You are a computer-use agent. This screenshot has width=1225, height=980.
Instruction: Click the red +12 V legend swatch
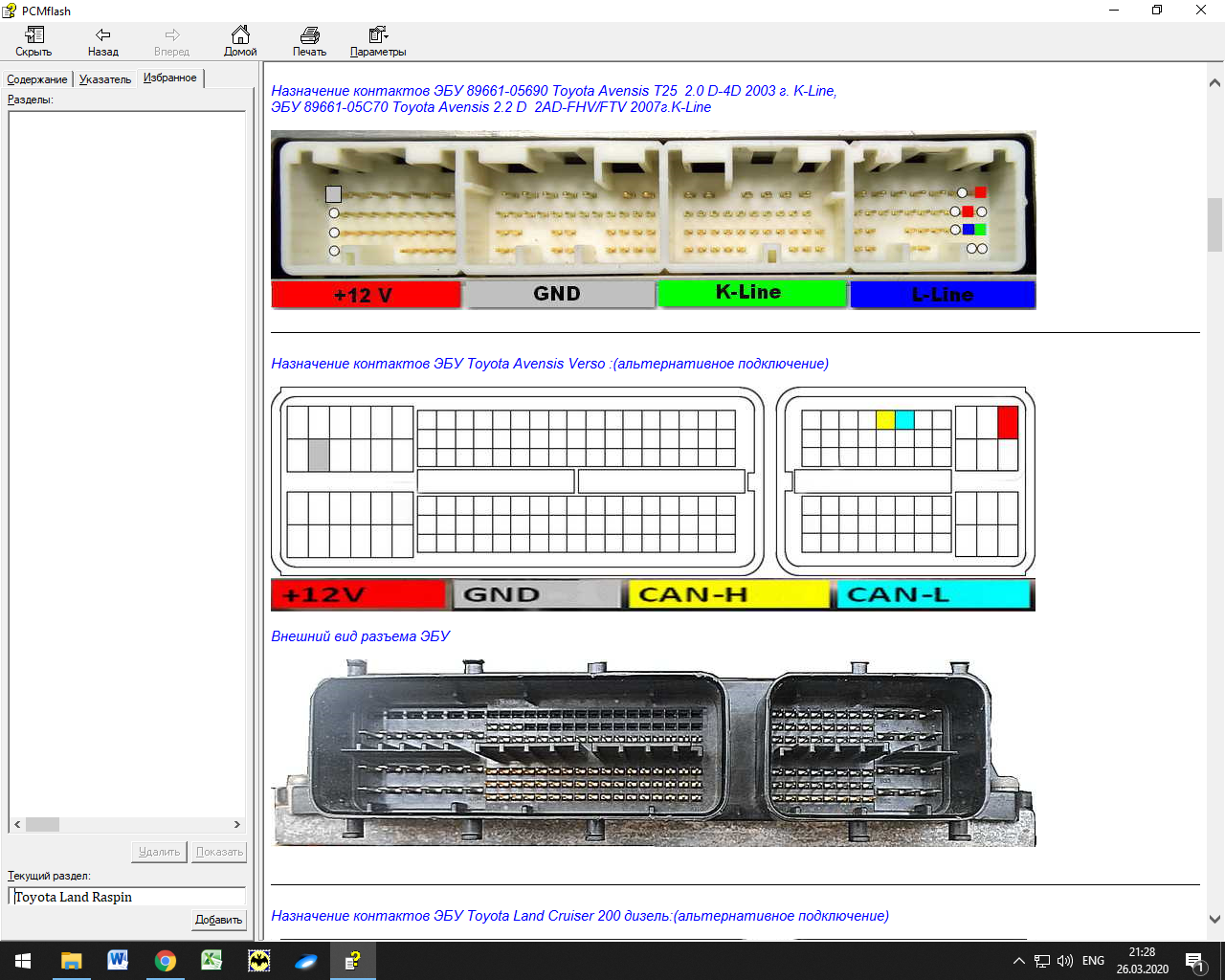coord(366,295)
